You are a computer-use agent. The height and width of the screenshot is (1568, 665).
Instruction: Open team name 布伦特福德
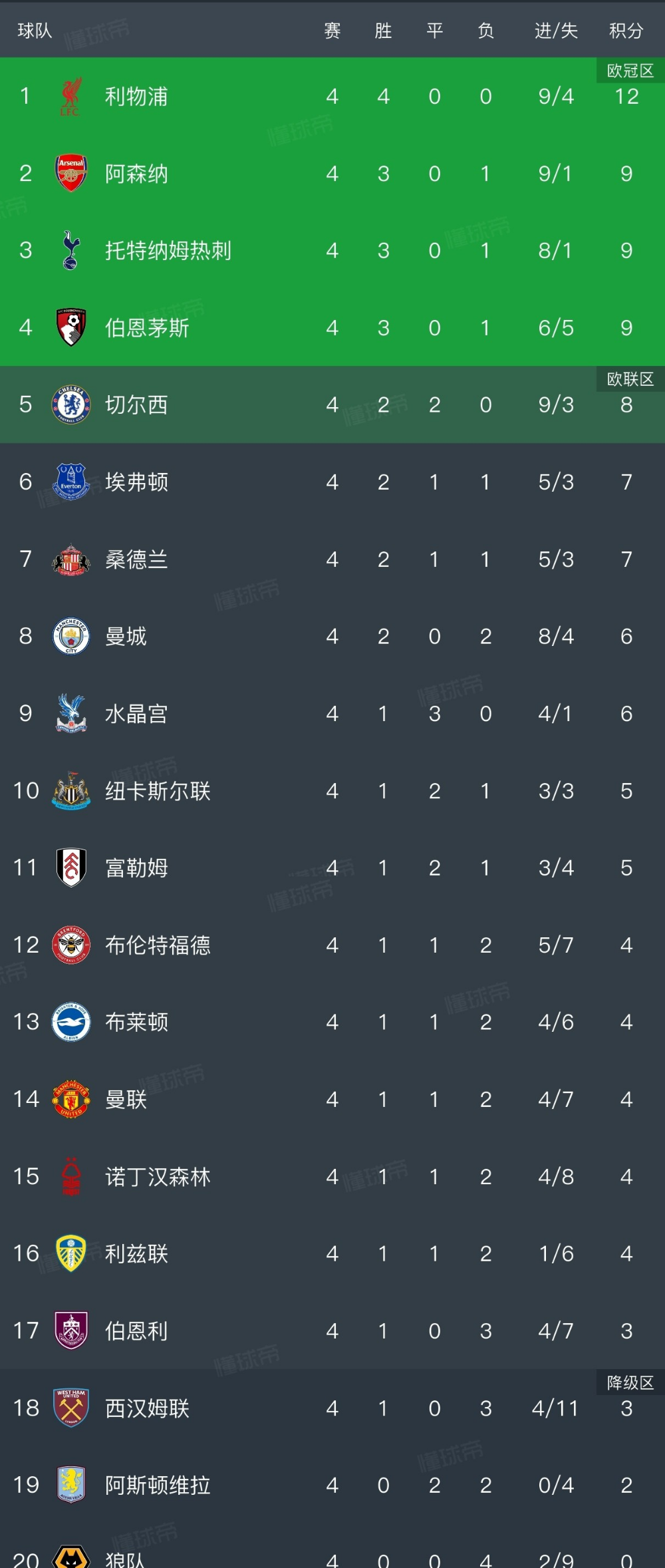[158, 945]
